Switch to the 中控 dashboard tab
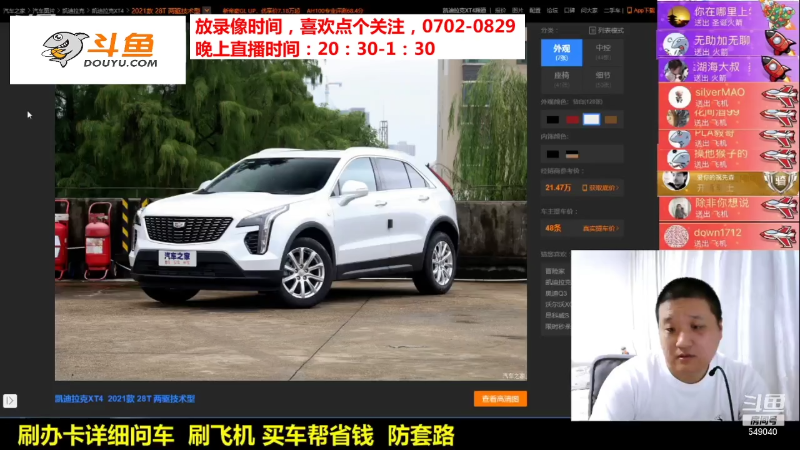 pos(603,53)
